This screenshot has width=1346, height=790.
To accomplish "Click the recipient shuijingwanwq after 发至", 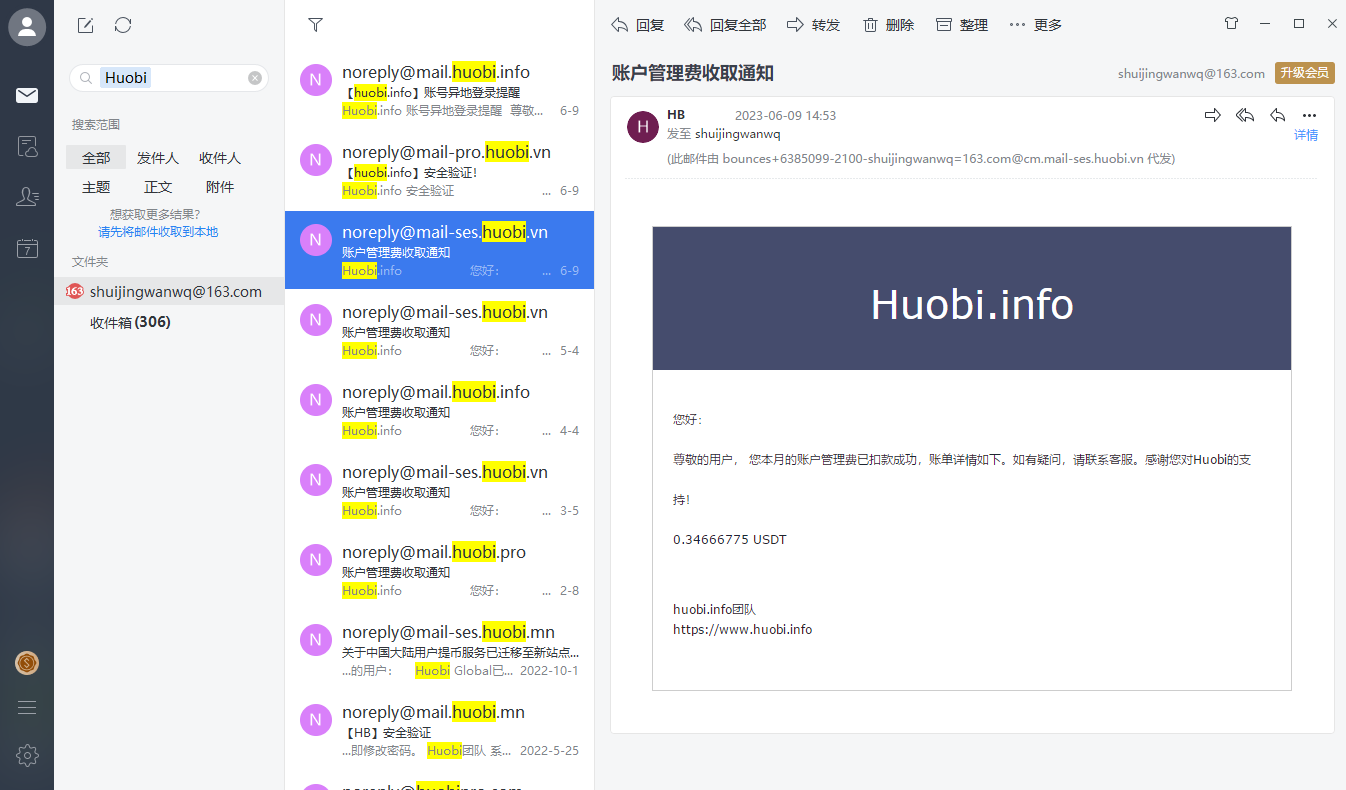I will (738, 134).
